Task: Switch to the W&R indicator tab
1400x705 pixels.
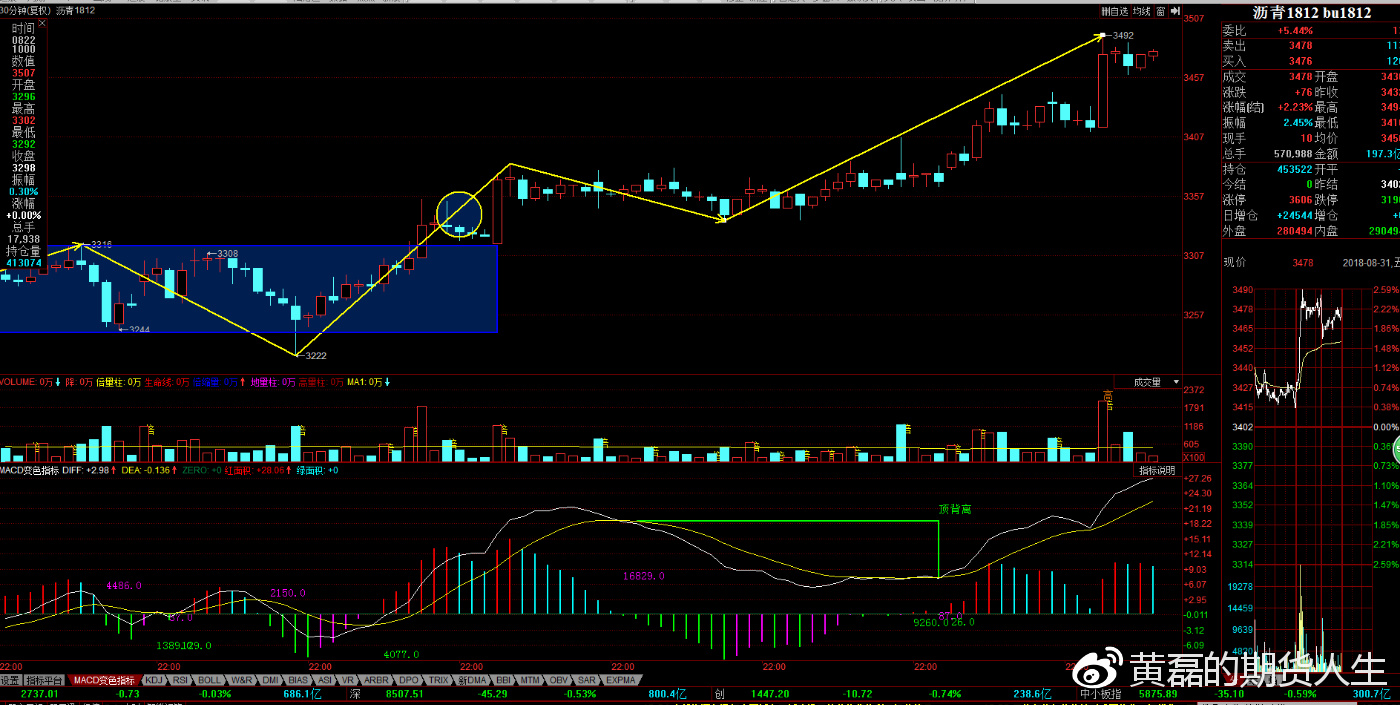Action: click(241, 680)
